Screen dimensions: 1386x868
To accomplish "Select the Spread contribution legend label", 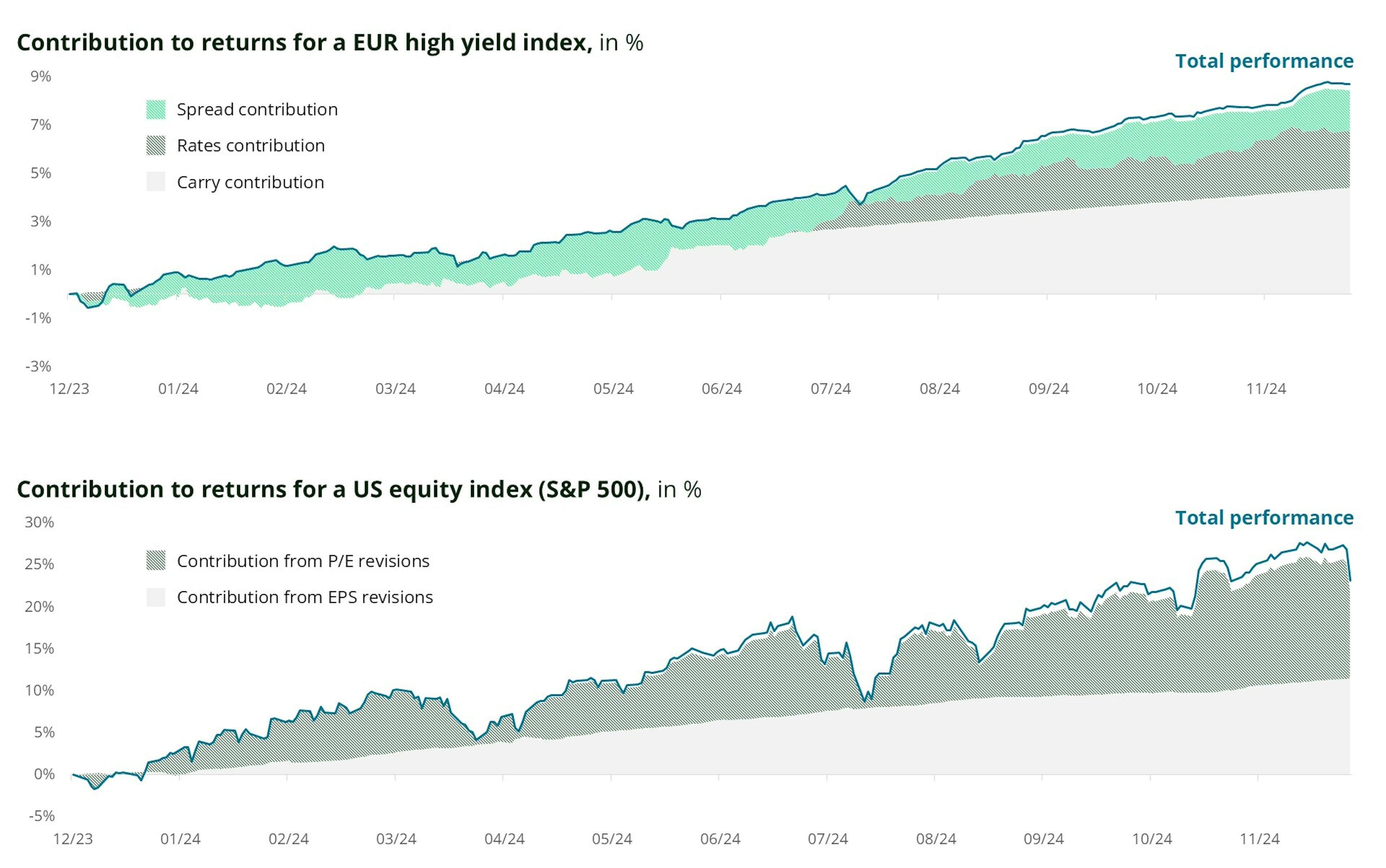I will [257, 110].
